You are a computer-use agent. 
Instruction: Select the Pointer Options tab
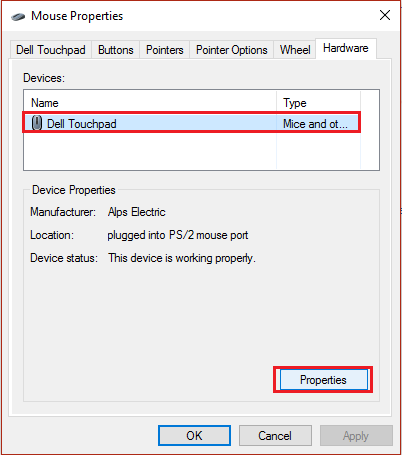click(232, 50)
